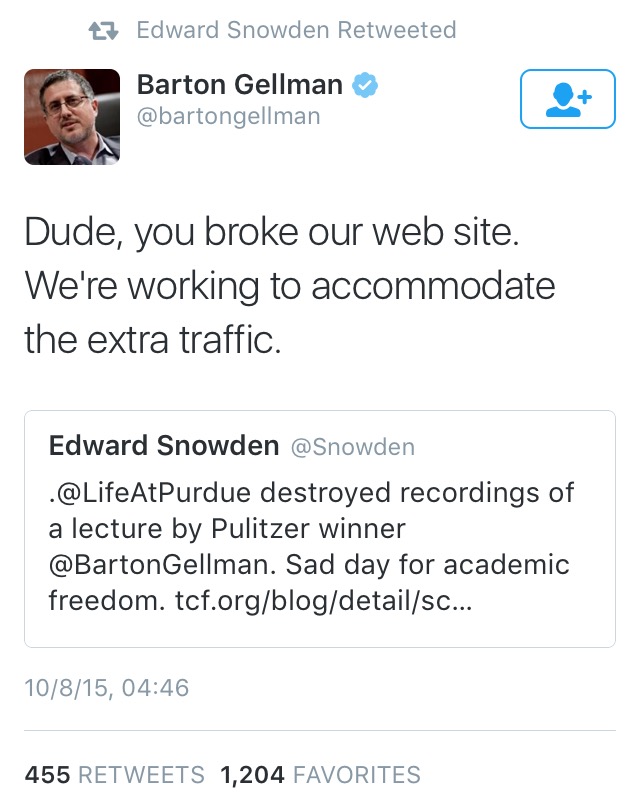The height and width of the screenshot is (802, 640).
Task: Tap the 'Edward Snowden Retweeted' label
Action: [x=296, y=30]
